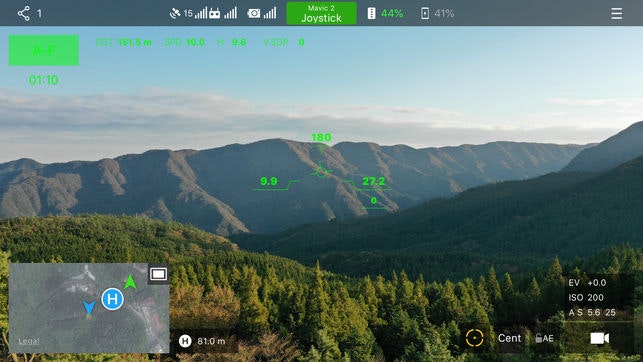Open the hamburger menu
The image size is (643, 362).
pyautogui.click(x=616, y=14)
